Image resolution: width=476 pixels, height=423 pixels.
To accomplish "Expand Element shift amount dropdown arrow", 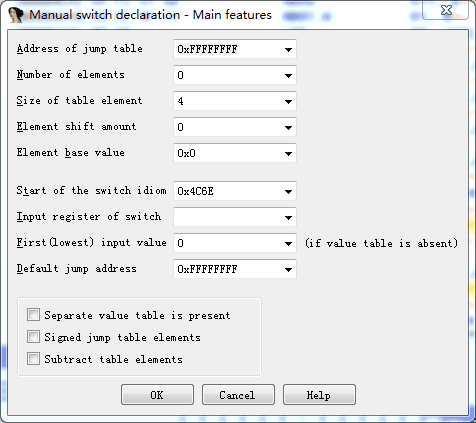I will pos(288,127).
